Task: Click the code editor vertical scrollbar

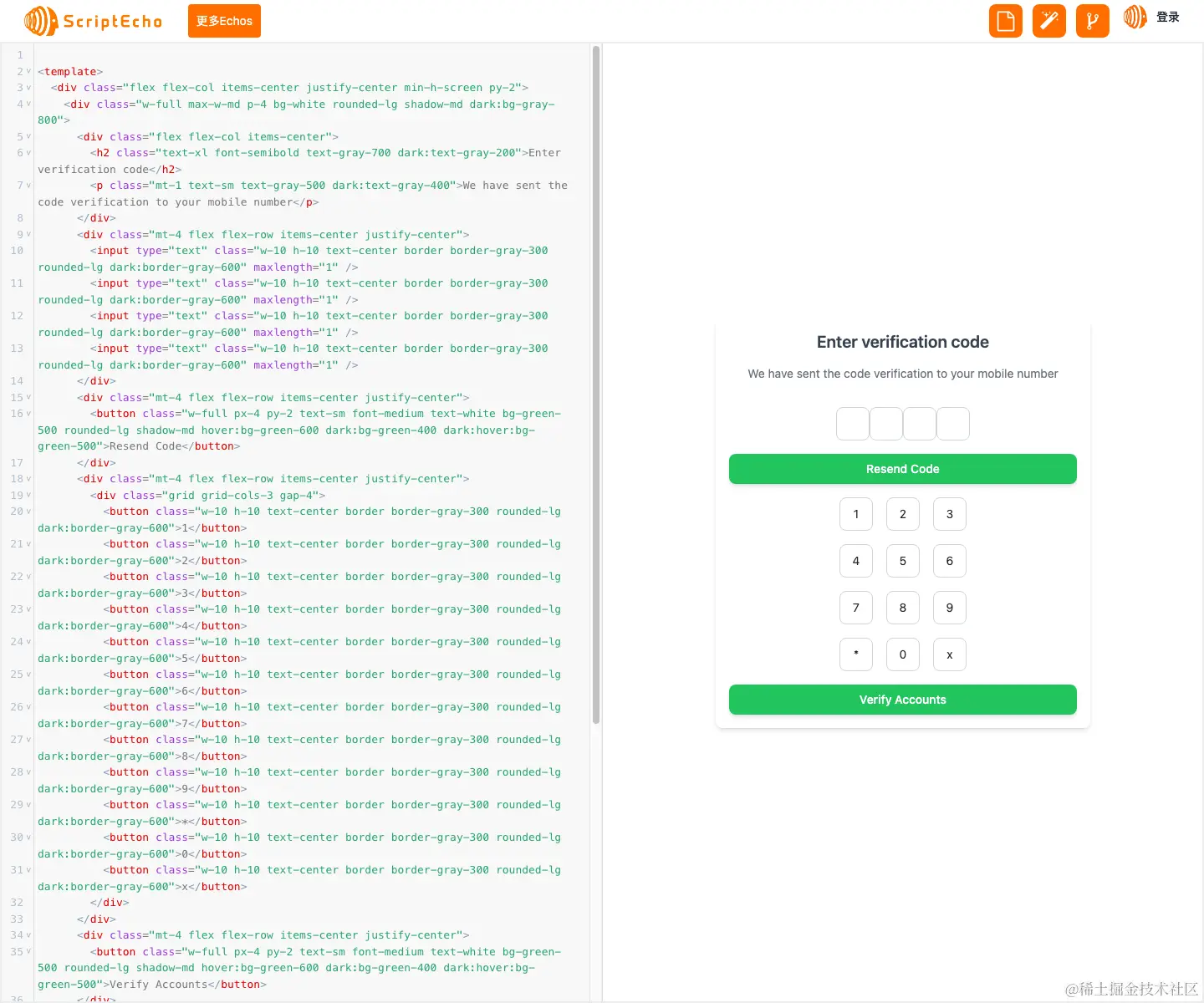Action: pyautogui.click(x=596, y=384)
